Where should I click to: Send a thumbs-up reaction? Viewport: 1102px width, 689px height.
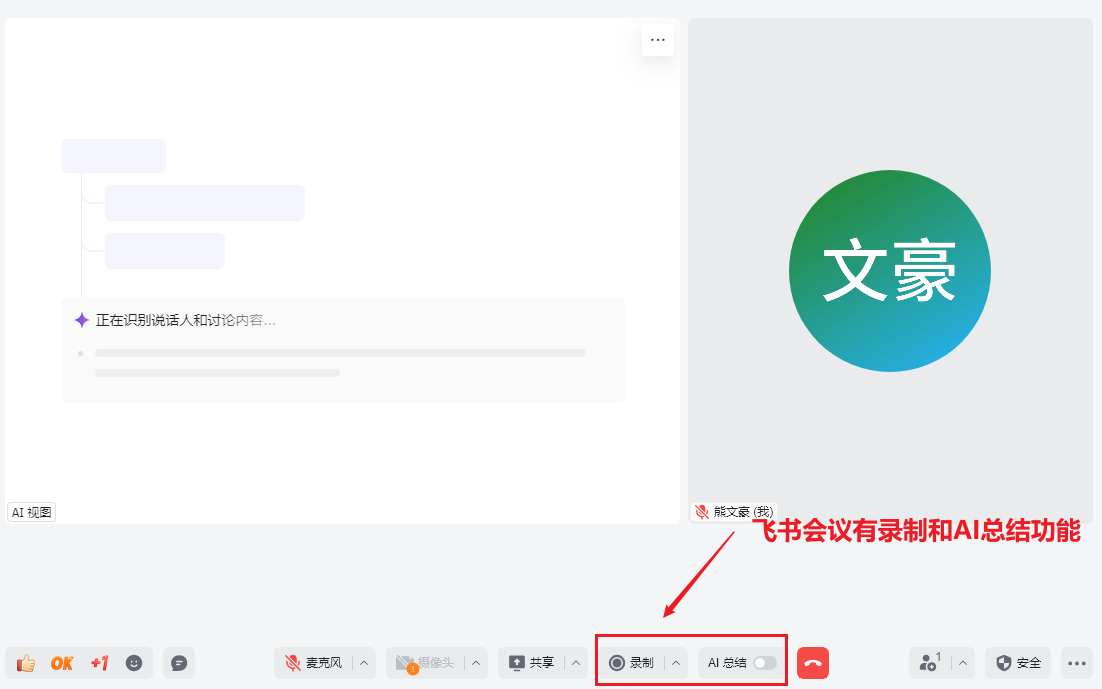coord(26,663)
